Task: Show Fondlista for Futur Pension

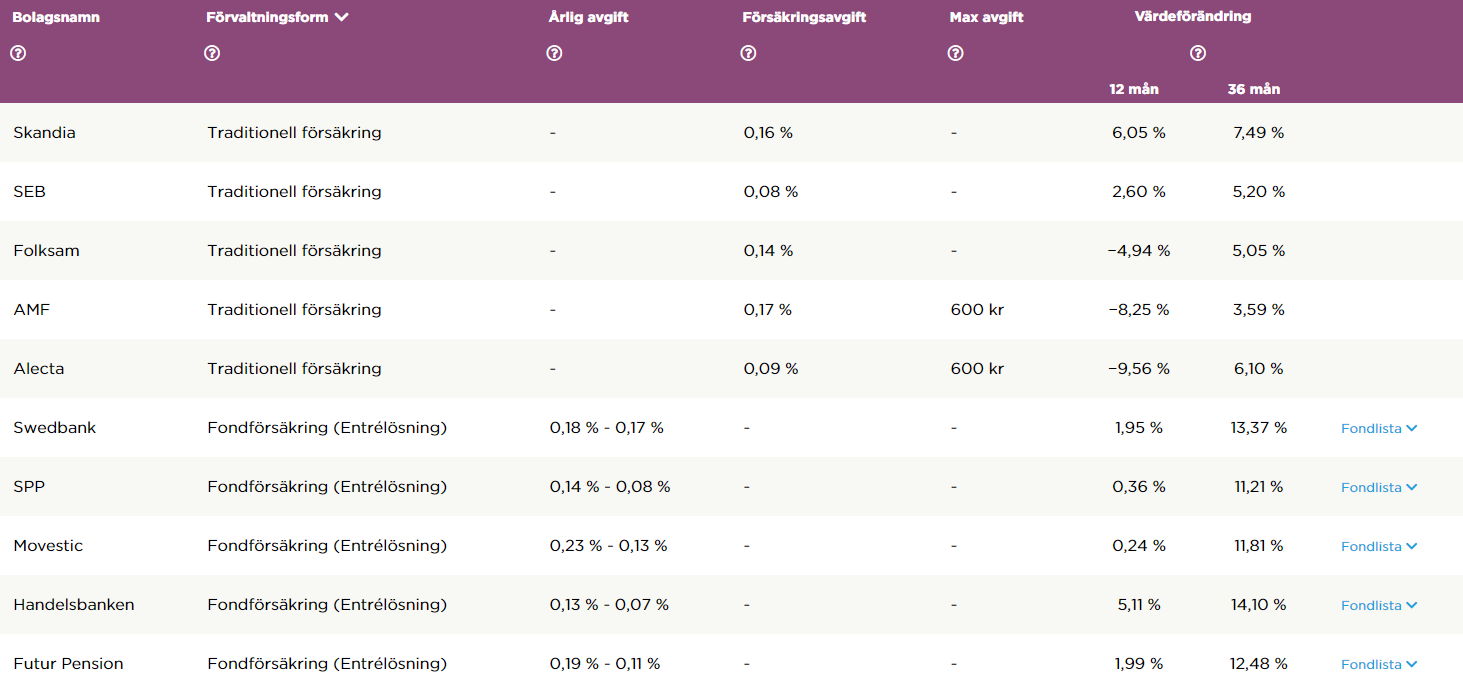Action: click(1379, 664)
